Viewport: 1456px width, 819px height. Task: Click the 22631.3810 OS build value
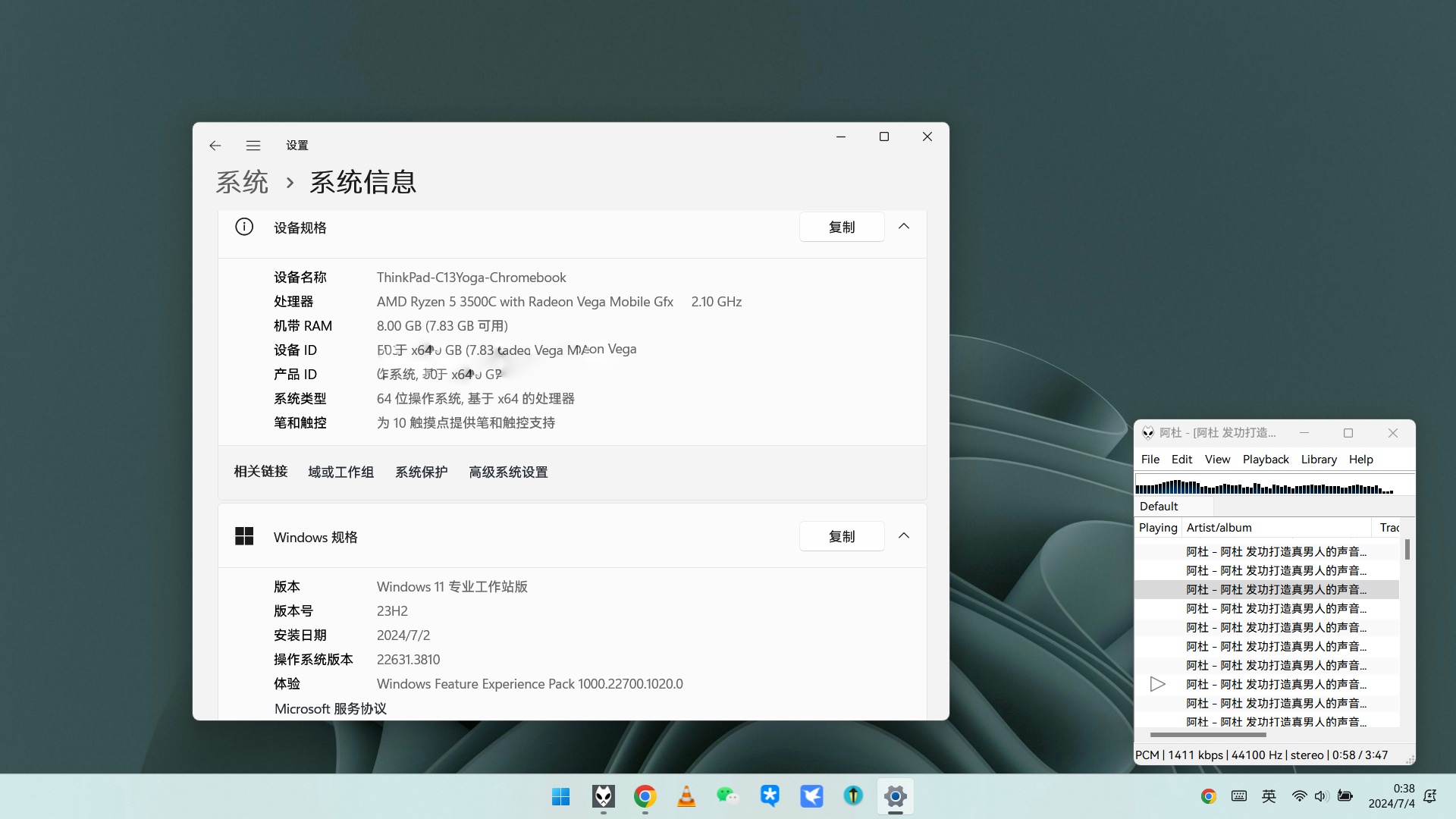[408, 660]
